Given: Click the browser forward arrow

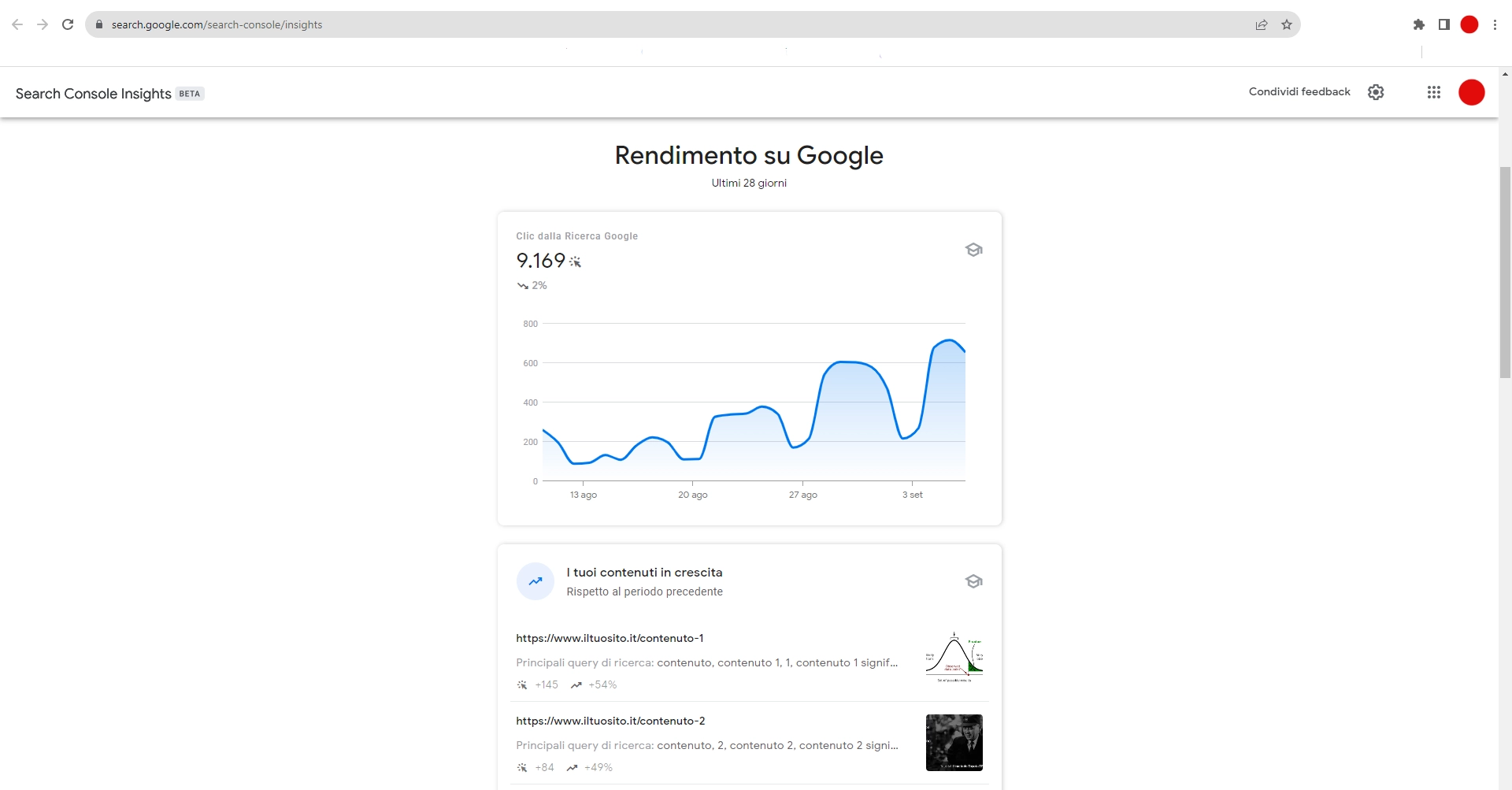Looking at the screenshot, I should point(43,24).
